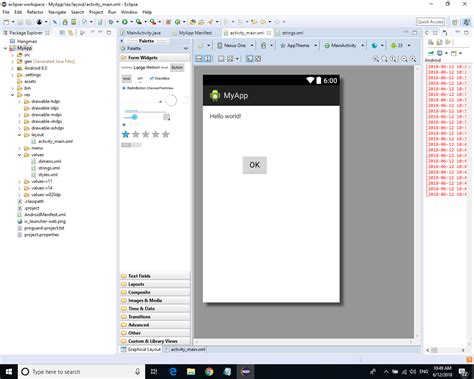This screenshot has width=474, height=379.
Task: Click the Quick Access search field
Action: pos(430,22)
